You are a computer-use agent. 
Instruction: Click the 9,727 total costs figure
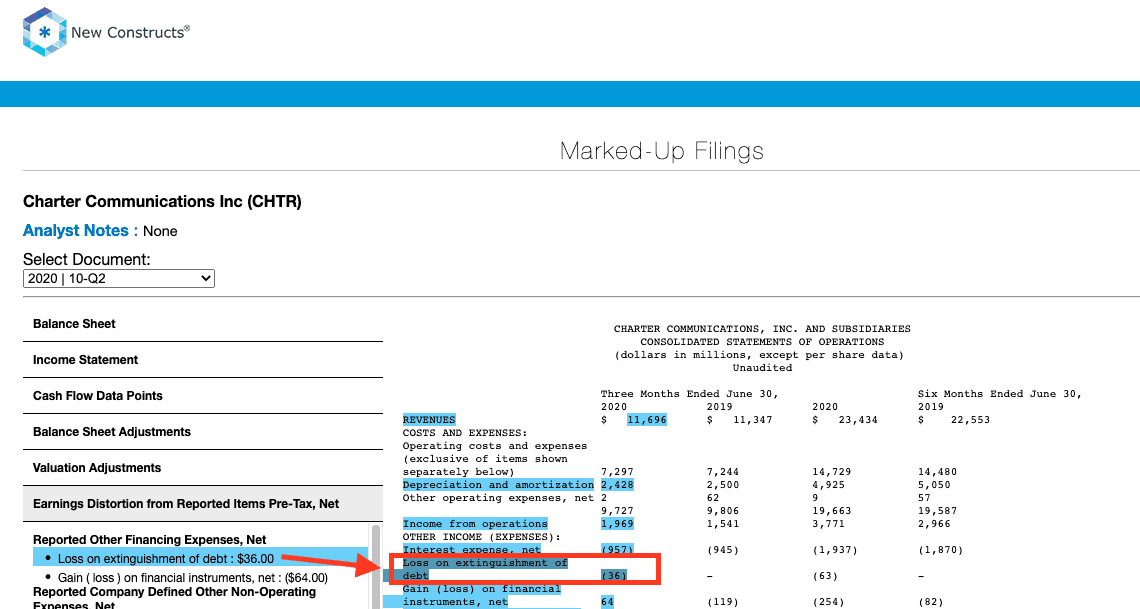[617, 511]
